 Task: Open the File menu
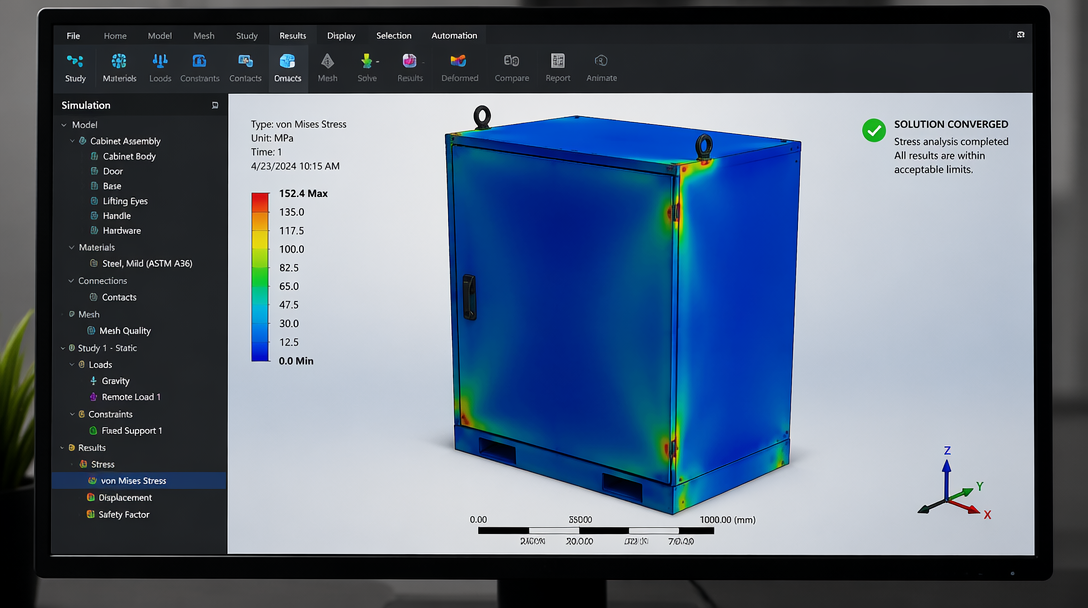[x=73, y=35]
